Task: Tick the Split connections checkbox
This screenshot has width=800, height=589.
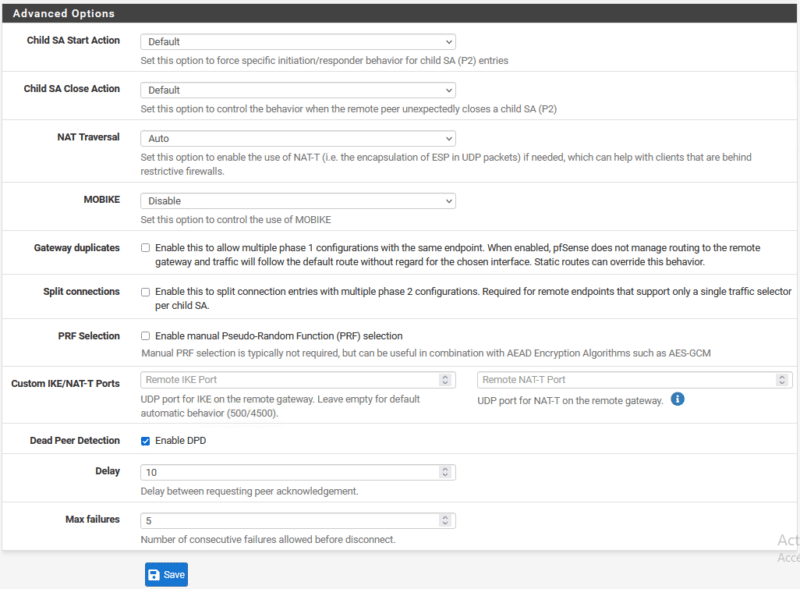Action: pos(146,292)
